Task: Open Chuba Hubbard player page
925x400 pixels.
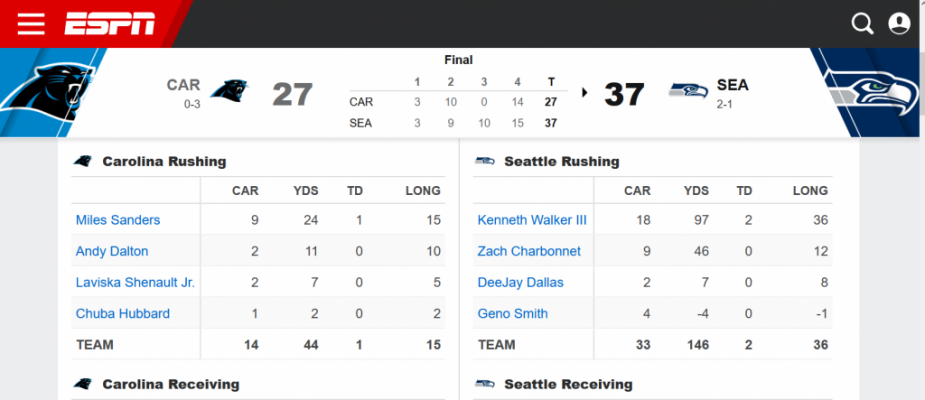Action: pyautogui.click(x=123, y=313)
